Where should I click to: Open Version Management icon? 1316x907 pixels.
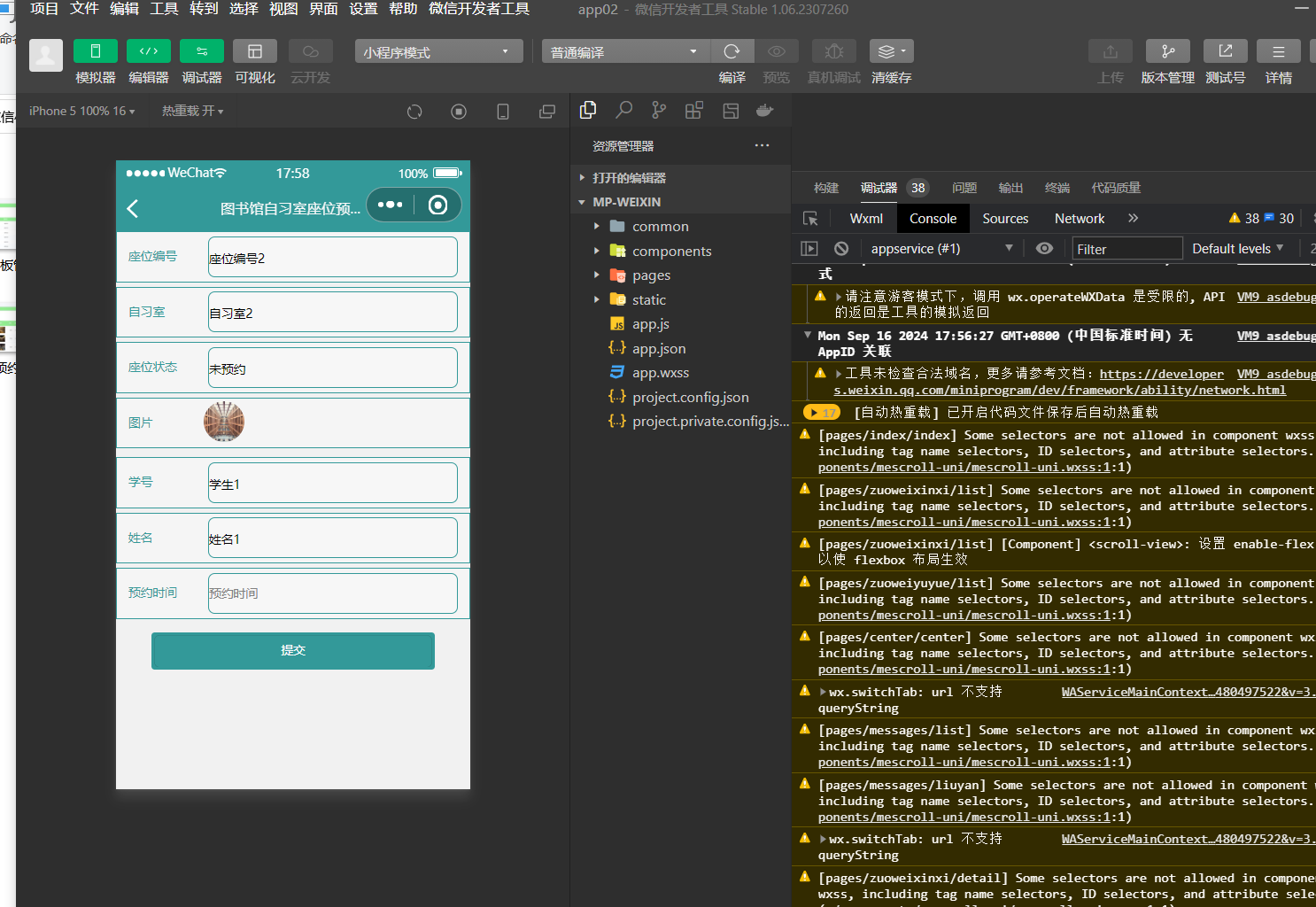pos(1167,51)
